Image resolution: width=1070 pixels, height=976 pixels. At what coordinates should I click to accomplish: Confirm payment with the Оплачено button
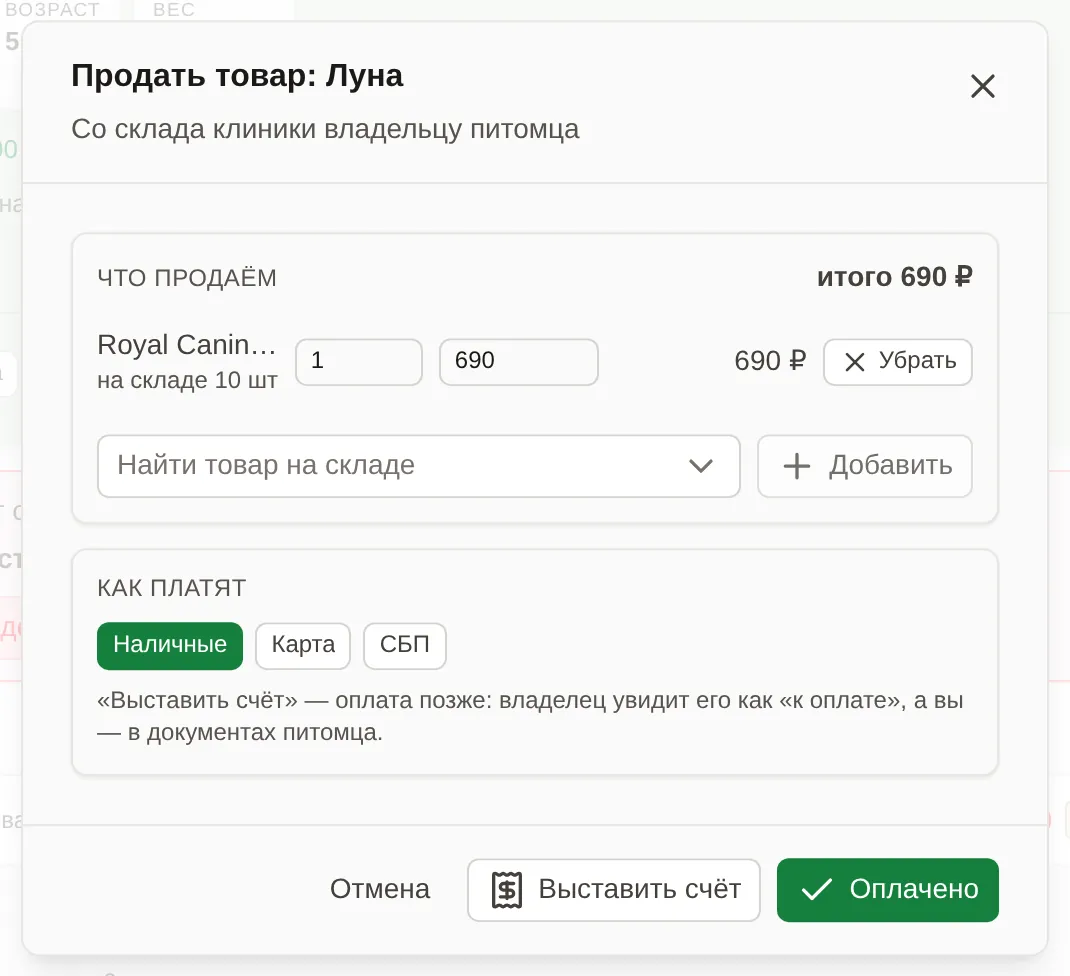pyautogui.click(x=887, y=889)
